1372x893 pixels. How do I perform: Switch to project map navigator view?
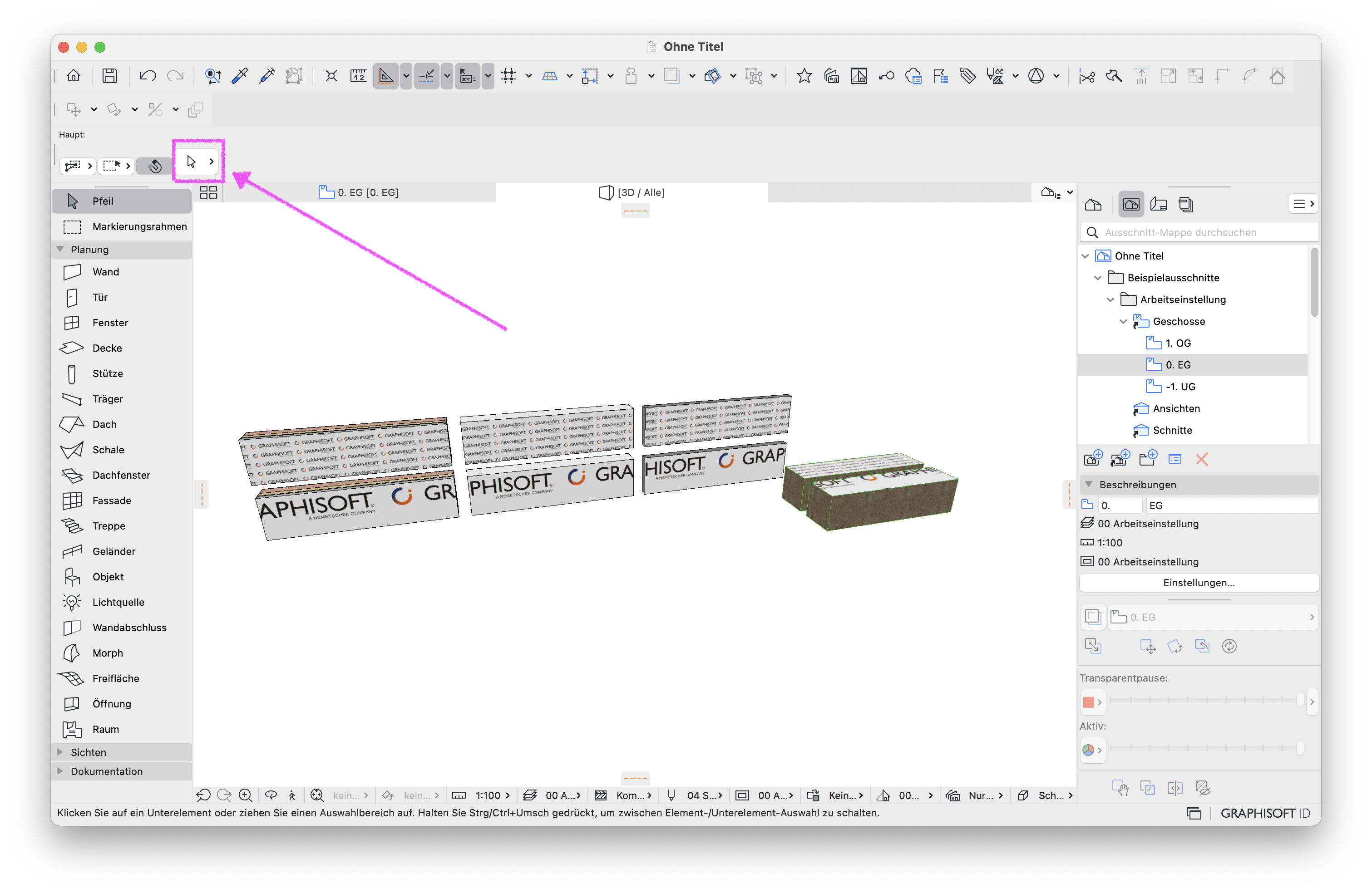[x=1093, y=204]
